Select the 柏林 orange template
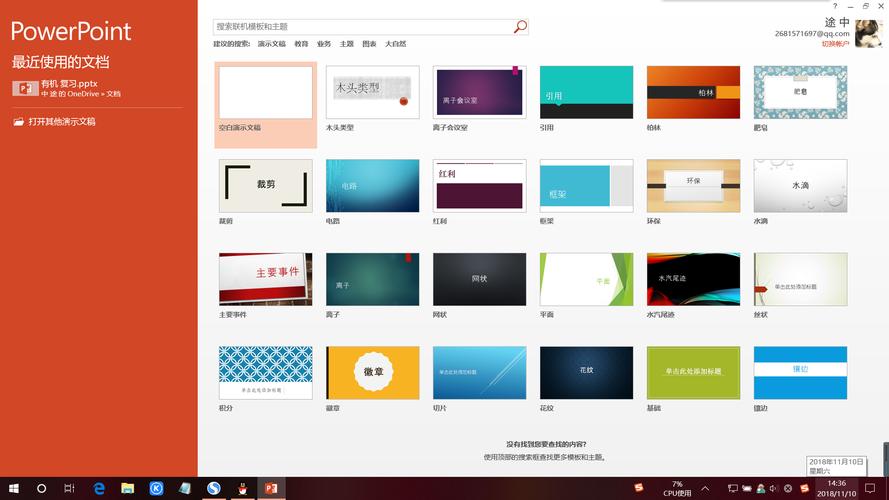 pyautogui.click(x=693, y=92)
